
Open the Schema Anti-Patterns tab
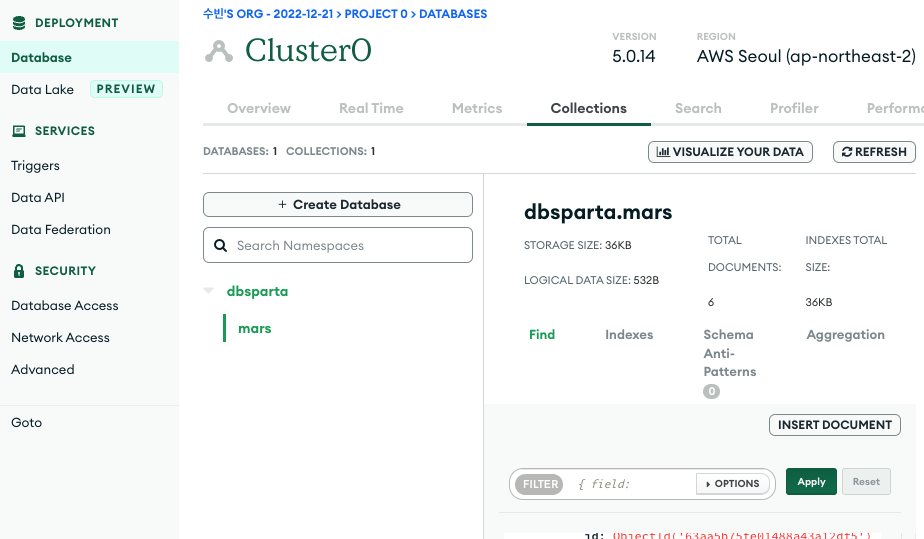(730, 353)
